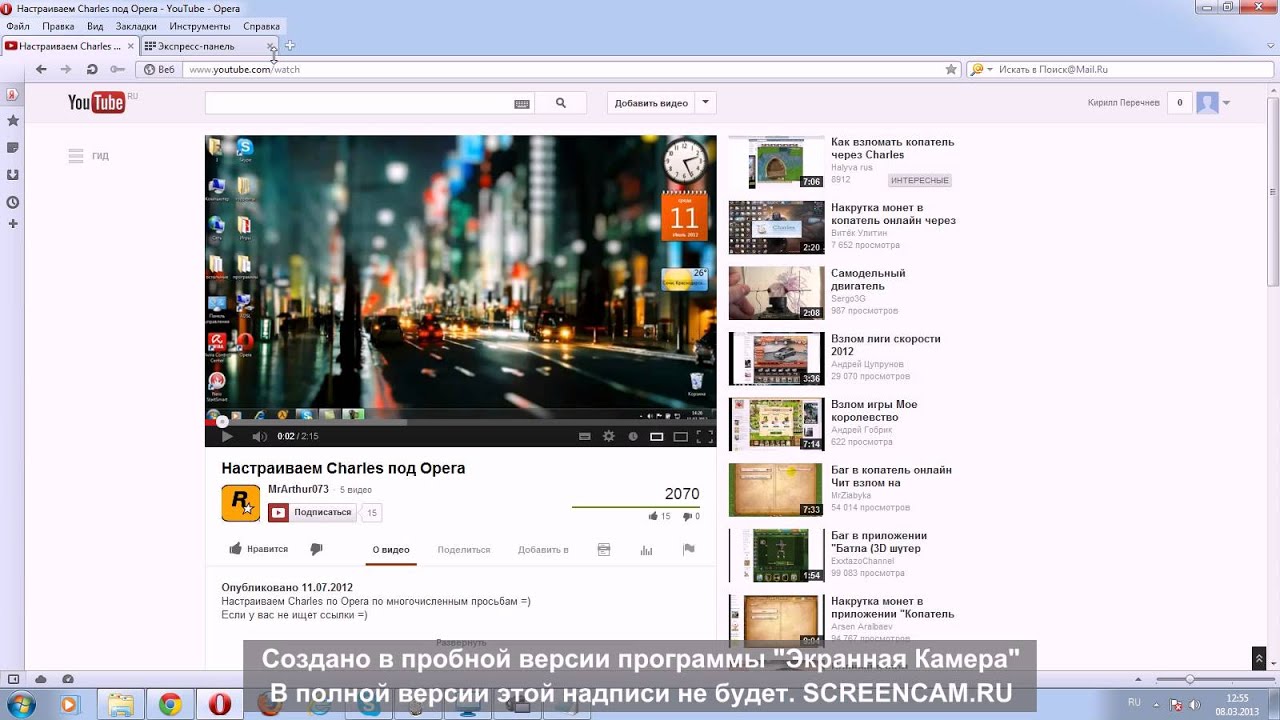The image size is (1280, 720).
Task: Switch player to fullscreen
Action: (705, 436)
